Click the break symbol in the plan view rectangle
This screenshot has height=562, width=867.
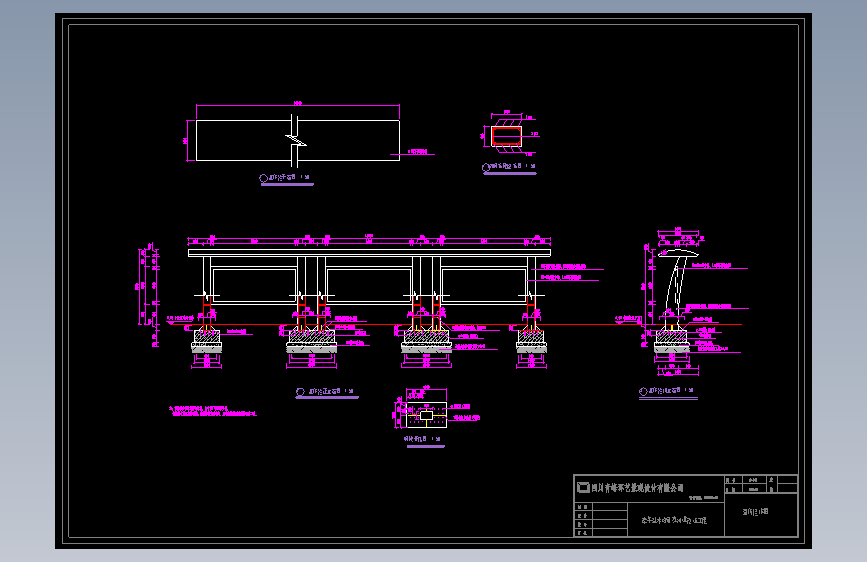296,140
